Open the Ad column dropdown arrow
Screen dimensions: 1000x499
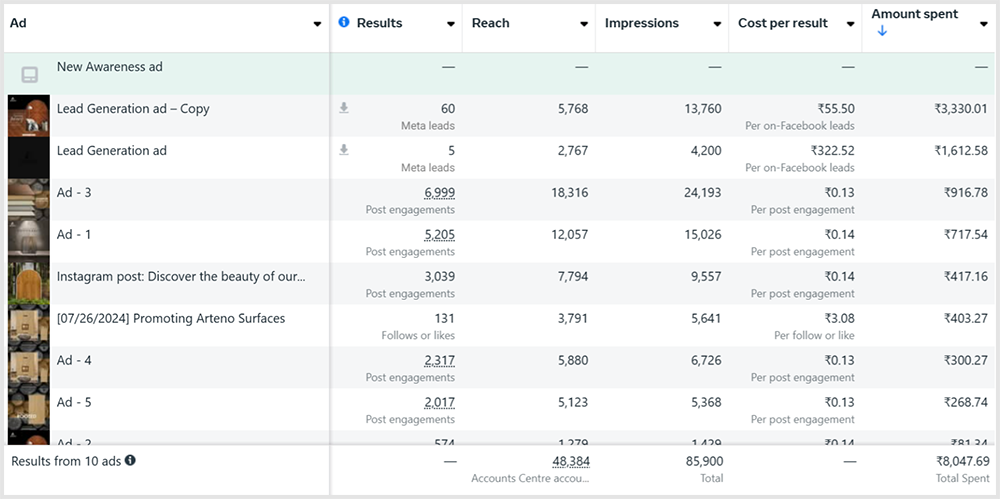(317, 24)
